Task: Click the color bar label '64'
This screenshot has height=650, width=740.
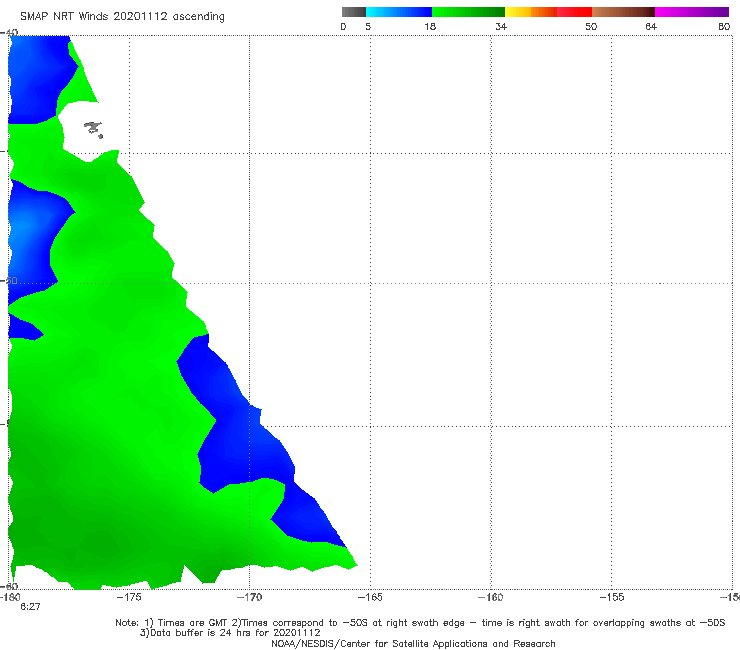Action: tap(651, 27)
